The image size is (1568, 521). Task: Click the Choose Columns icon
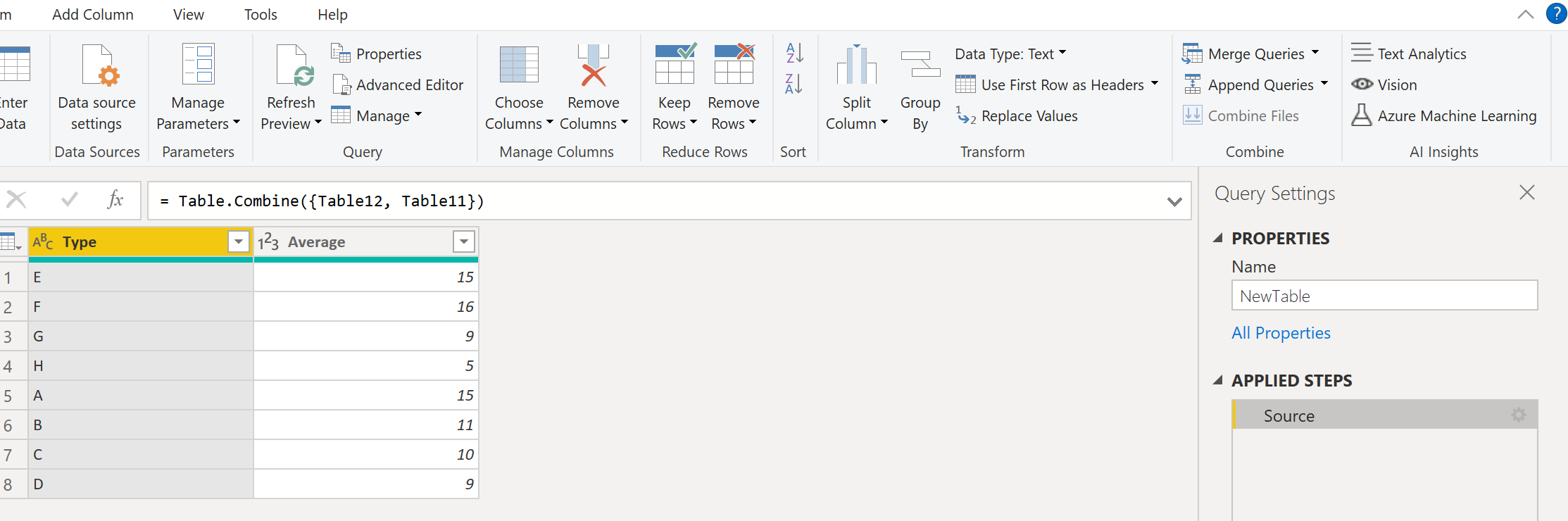point(519,65)
